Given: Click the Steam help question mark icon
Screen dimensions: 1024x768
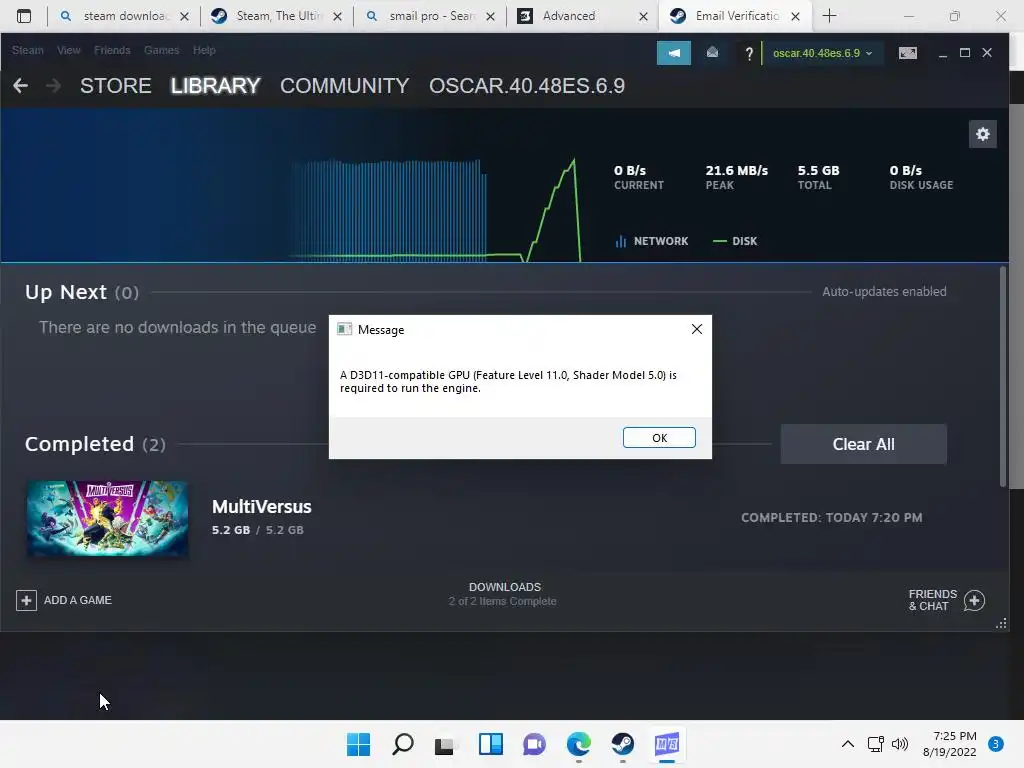Looking at the screenshot, I should click(x=749, y=54).
